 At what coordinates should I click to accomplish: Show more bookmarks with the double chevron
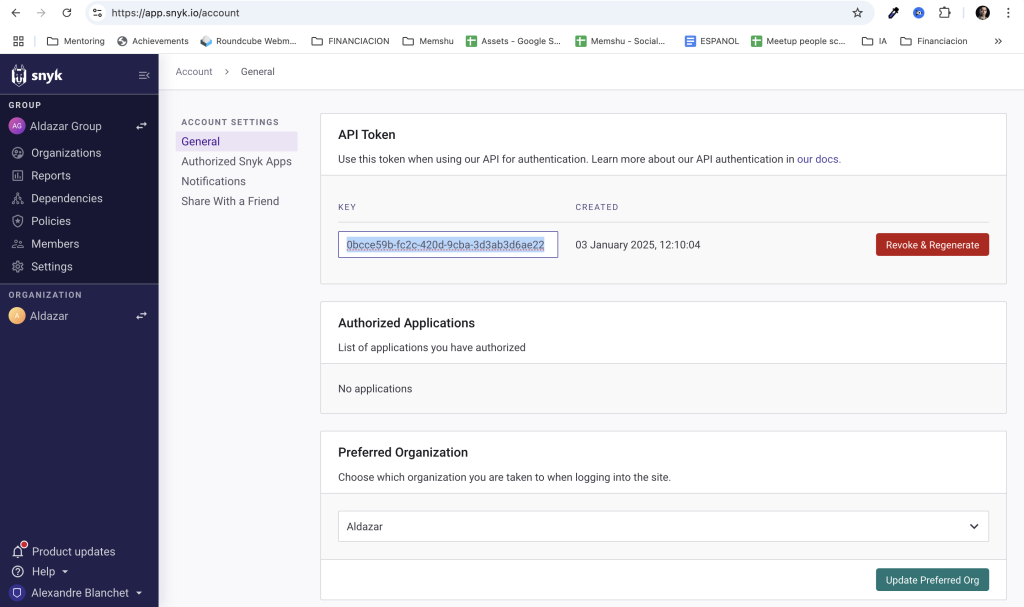[998, 41]
